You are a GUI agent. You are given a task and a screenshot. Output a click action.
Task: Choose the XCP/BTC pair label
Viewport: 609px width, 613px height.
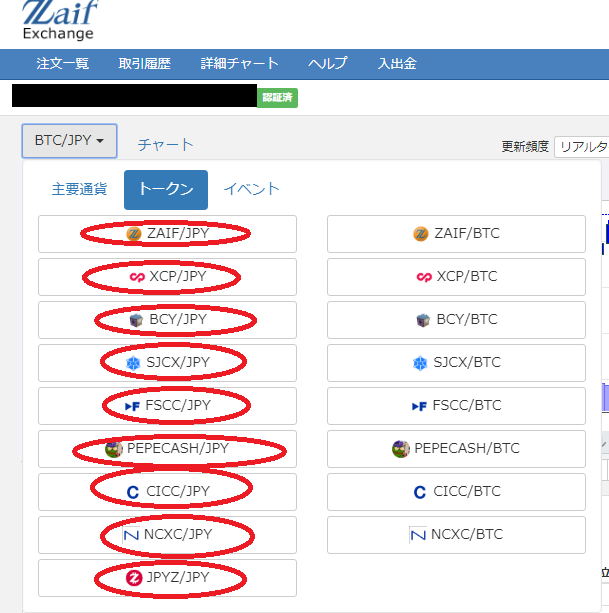[x=467, y=276]
